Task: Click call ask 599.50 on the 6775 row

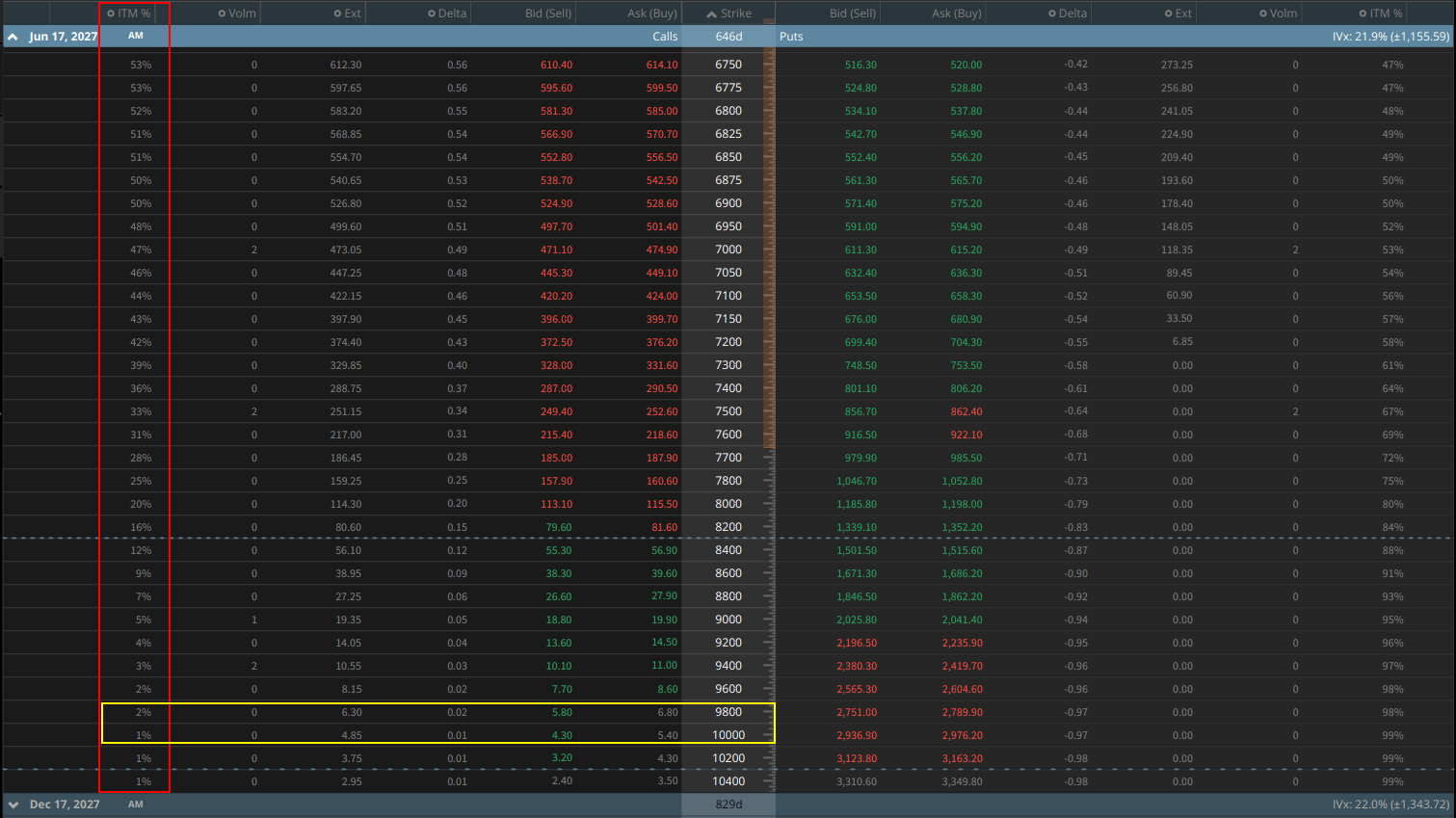Action: pos(662,88)
